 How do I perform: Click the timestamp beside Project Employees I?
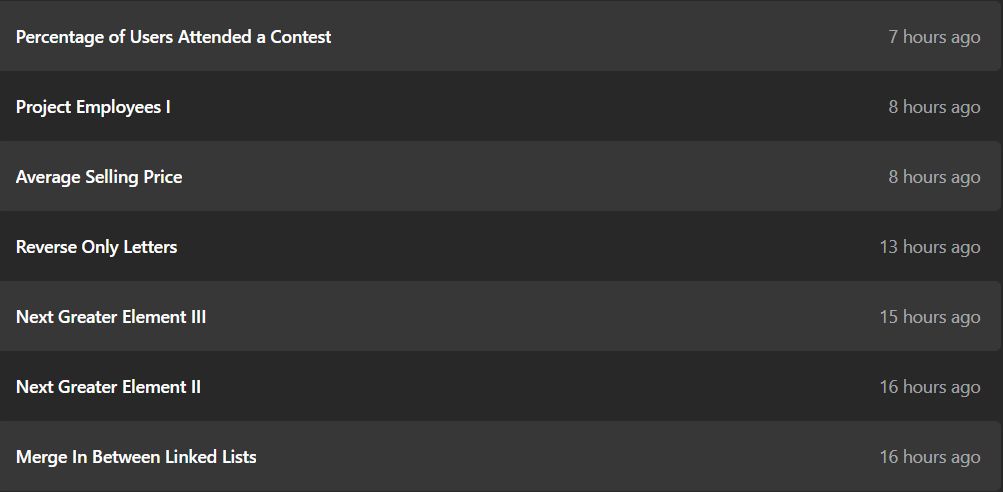click(934, 107)
